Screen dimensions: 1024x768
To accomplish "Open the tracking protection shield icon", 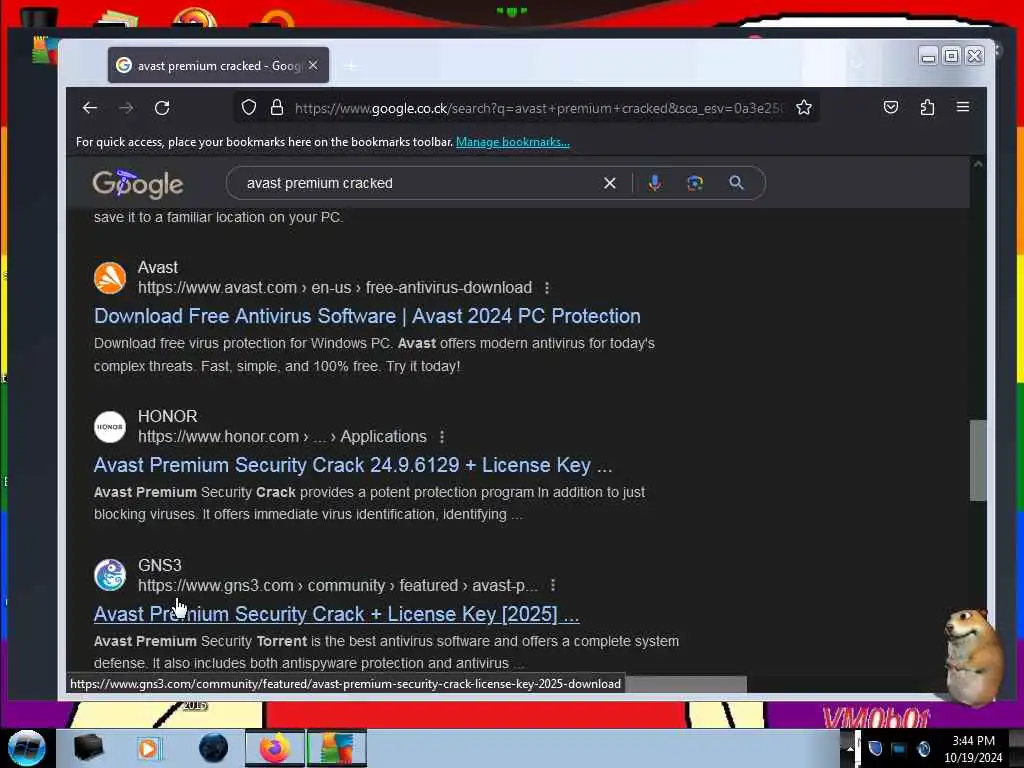I will click(249, 107).
